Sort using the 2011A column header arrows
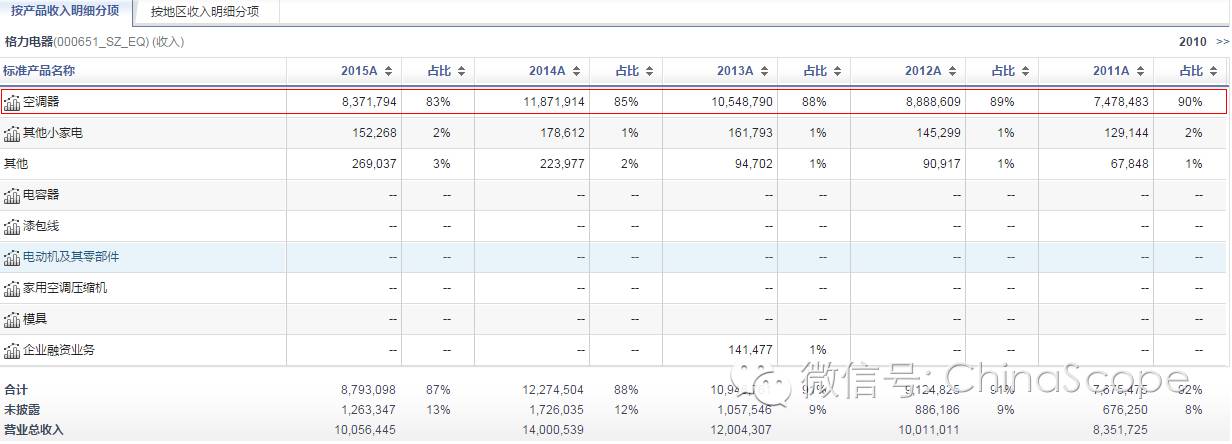Screen dimensions: 1232x444 coord(1140,71)
